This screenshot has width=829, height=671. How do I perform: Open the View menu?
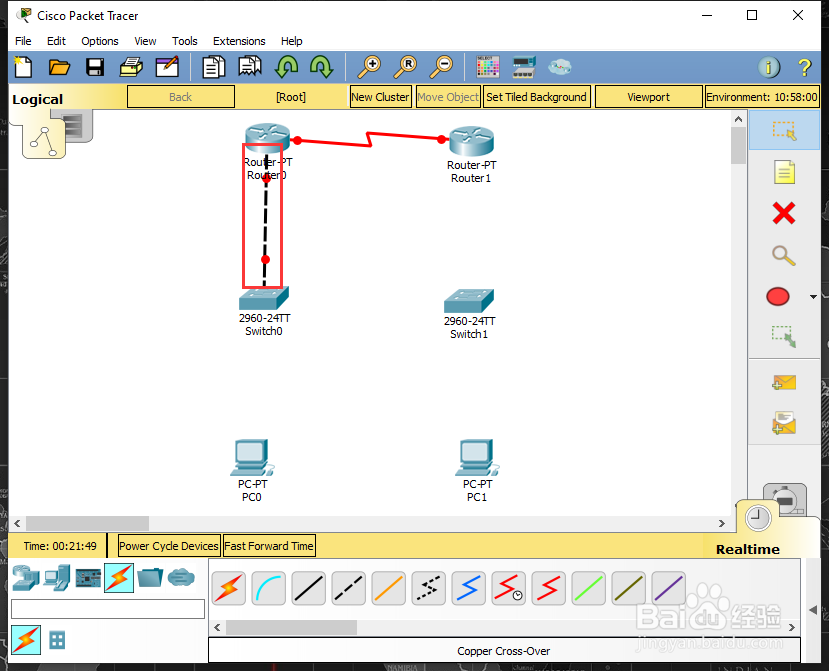pos(145,41)
